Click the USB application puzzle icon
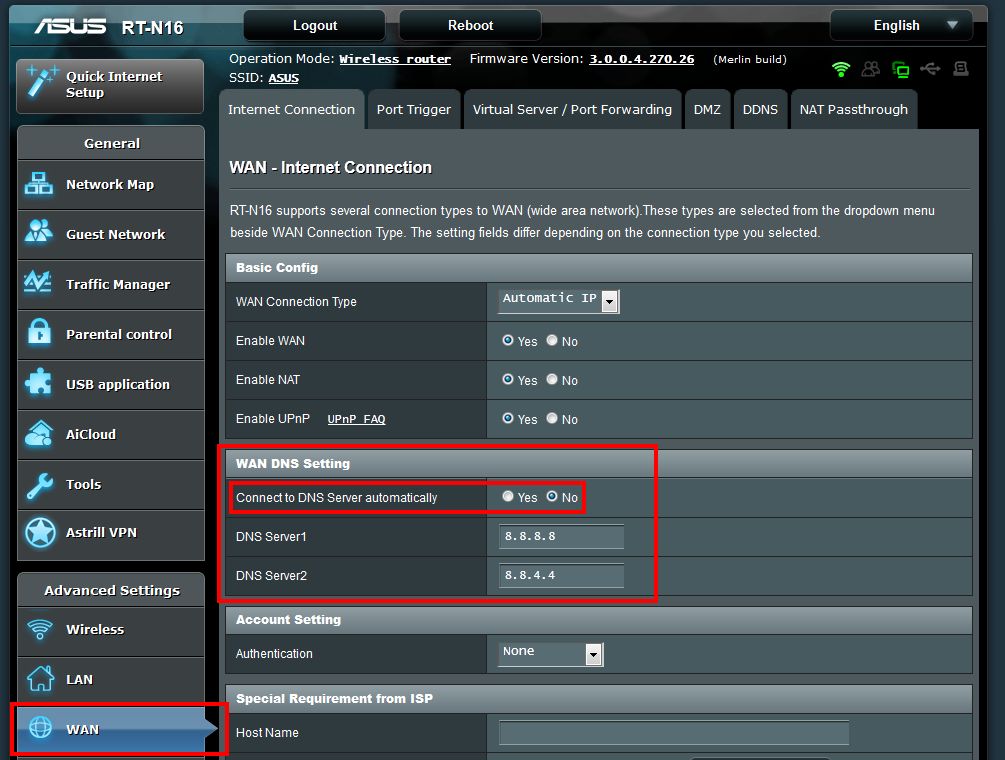Viewport: 1005px width, 760px height. [x=39, y=383]
